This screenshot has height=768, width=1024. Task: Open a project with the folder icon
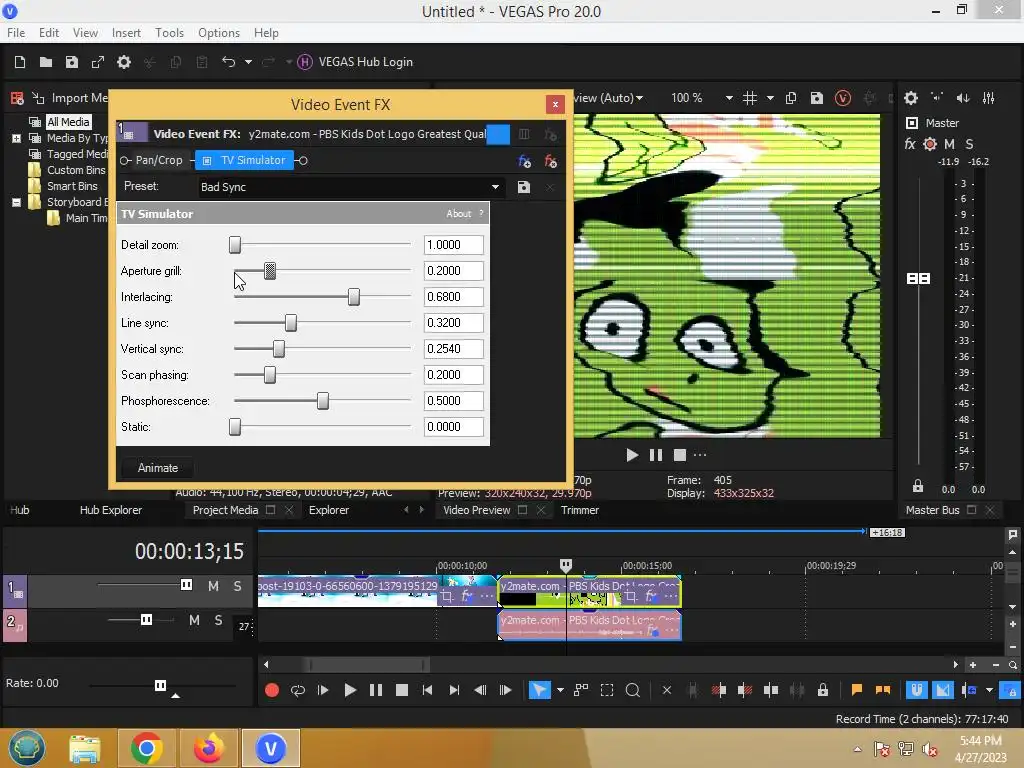point(46,62)
